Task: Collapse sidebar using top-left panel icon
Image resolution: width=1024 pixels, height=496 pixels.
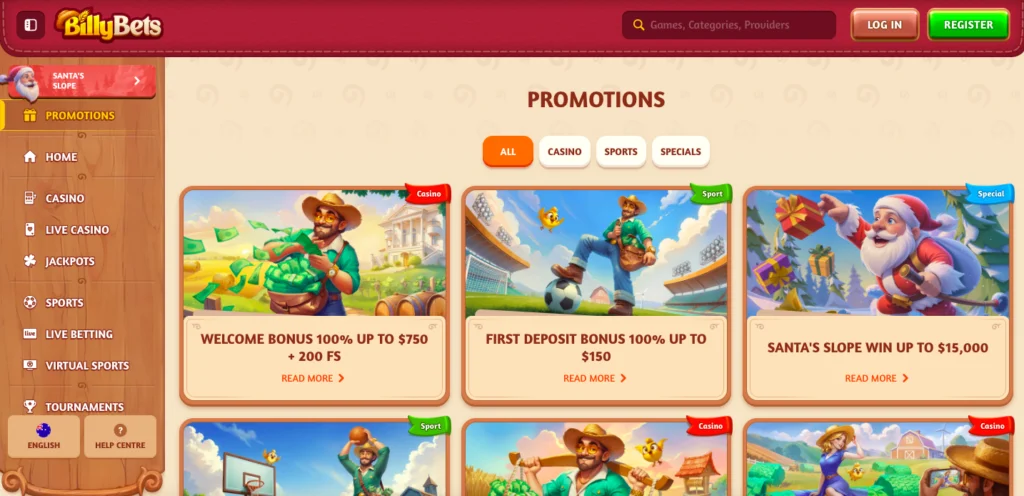Action: point(31,25)
